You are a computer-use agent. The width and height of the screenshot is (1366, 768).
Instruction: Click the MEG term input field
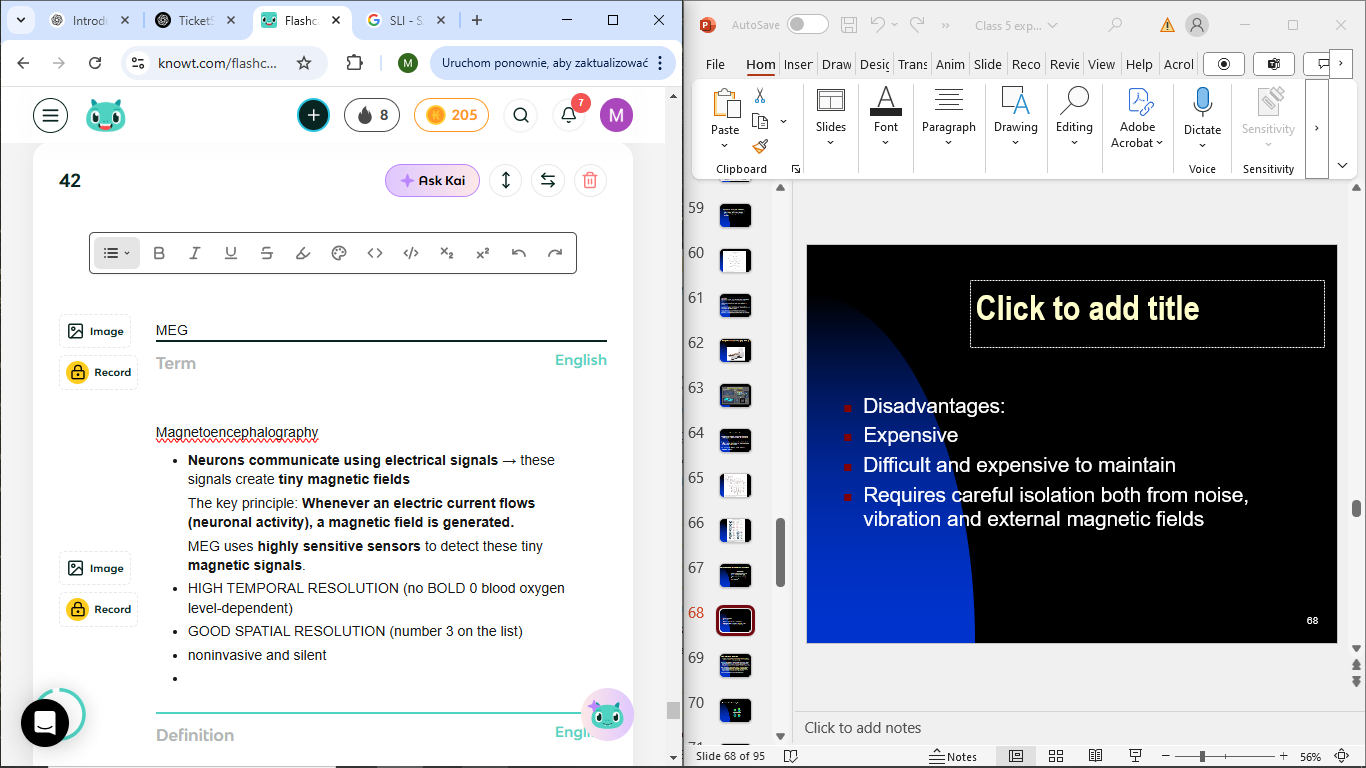pyautogui.click(x=381, y=330)
